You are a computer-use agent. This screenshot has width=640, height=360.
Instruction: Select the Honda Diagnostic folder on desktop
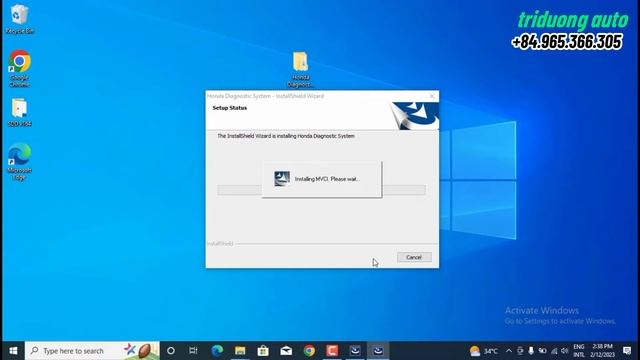point(300,69)
